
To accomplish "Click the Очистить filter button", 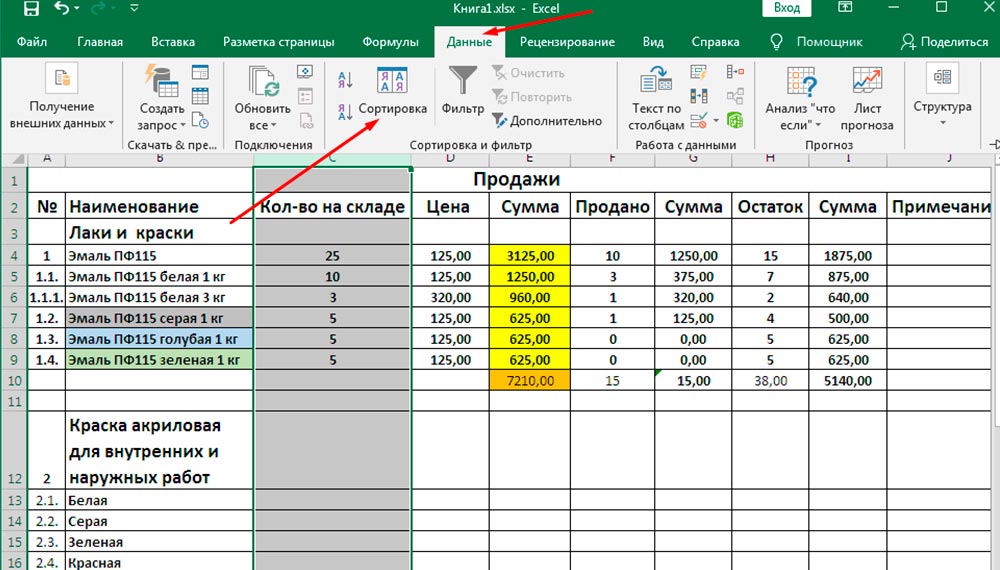I will click(528, 73).
